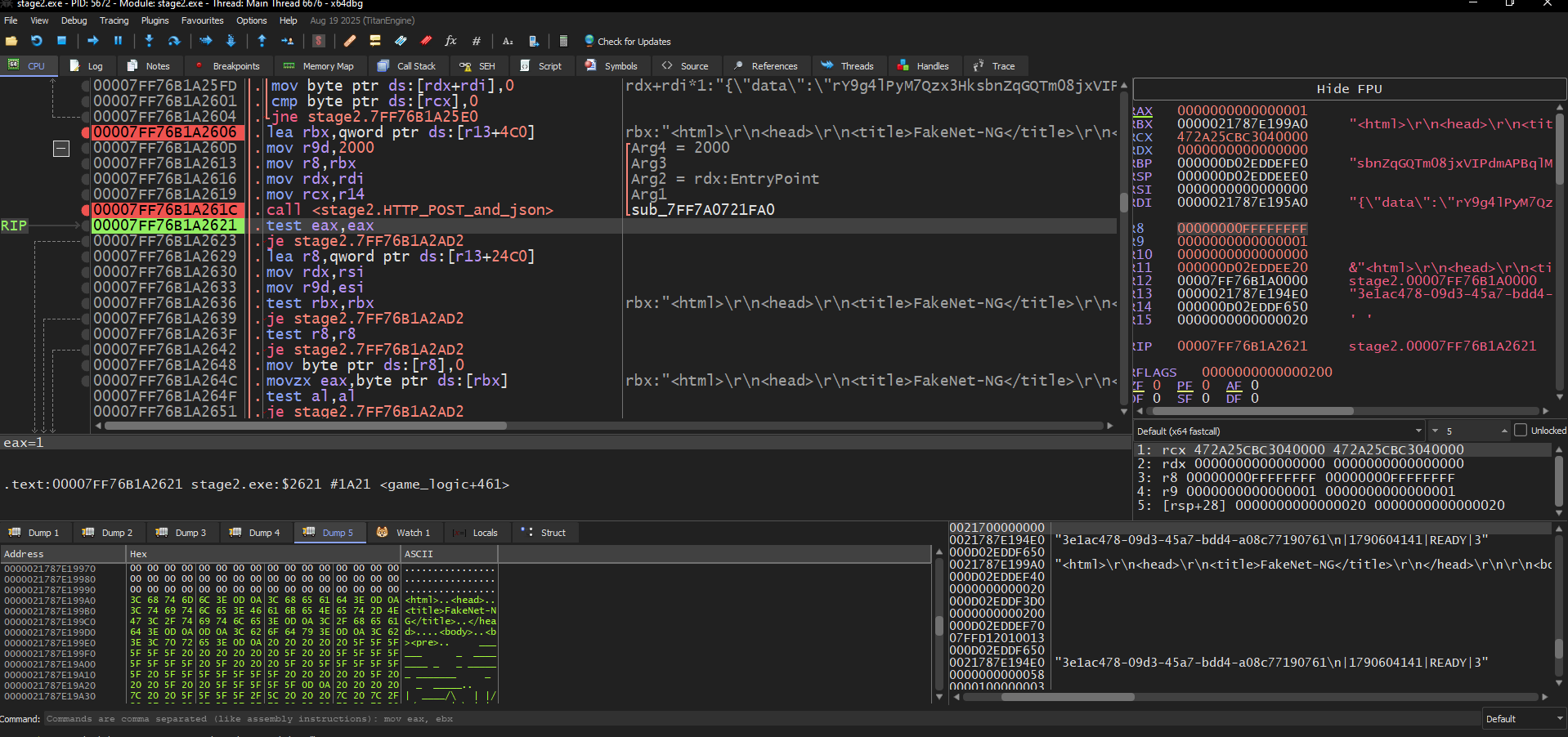Open the Patches band-aid icon

[350, 41]
